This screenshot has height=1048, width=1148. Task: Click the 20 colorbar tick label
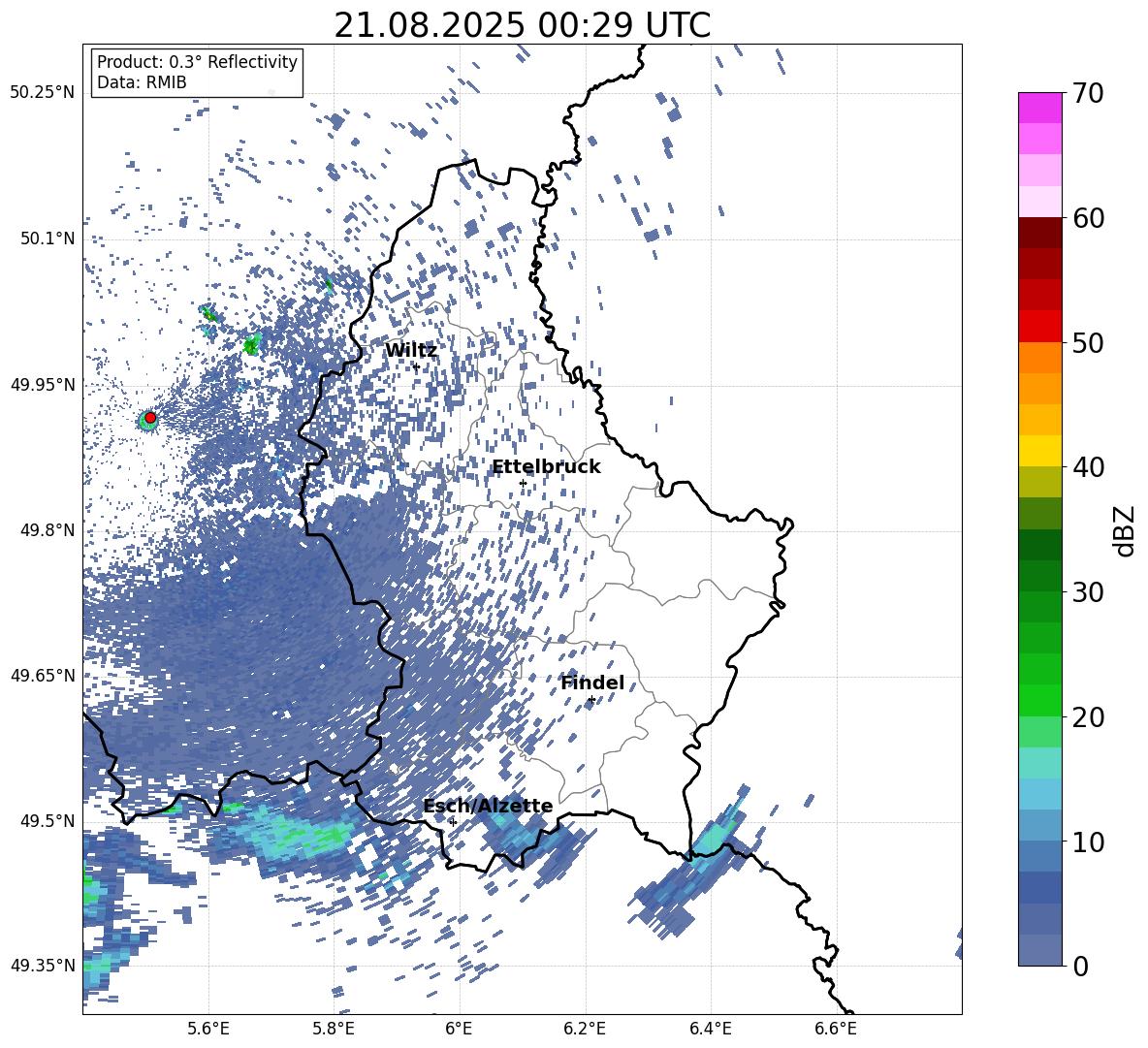tap(1088, 716)
